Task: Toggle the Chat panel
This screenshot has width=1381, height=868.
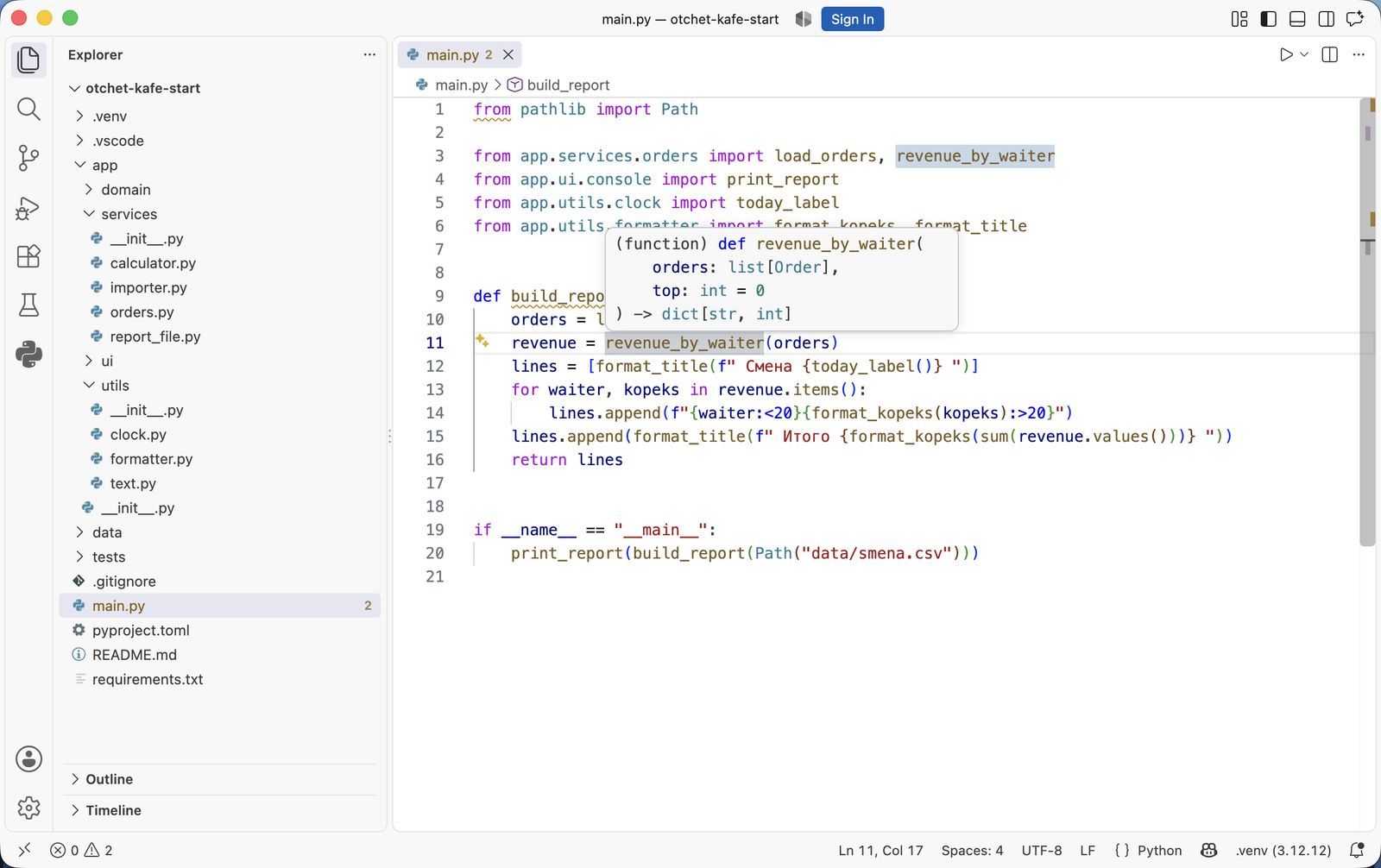Action: click(x=1356, y=19)
